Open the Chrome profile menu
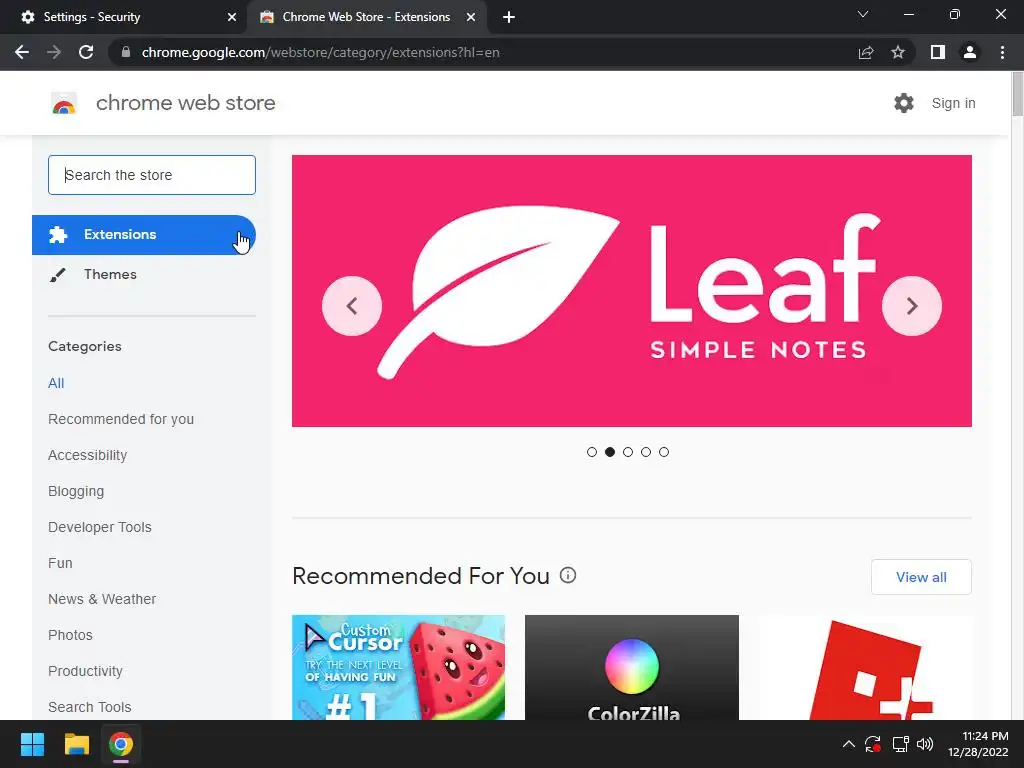1024x768 pixels. click(970, 52)
